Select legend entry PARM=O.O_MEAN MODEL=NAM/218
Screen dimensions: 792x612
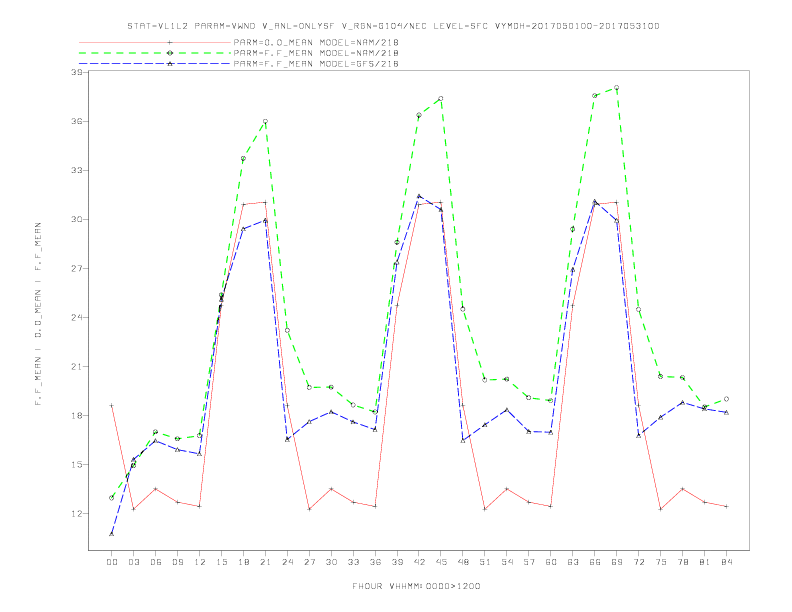point(316,42)
